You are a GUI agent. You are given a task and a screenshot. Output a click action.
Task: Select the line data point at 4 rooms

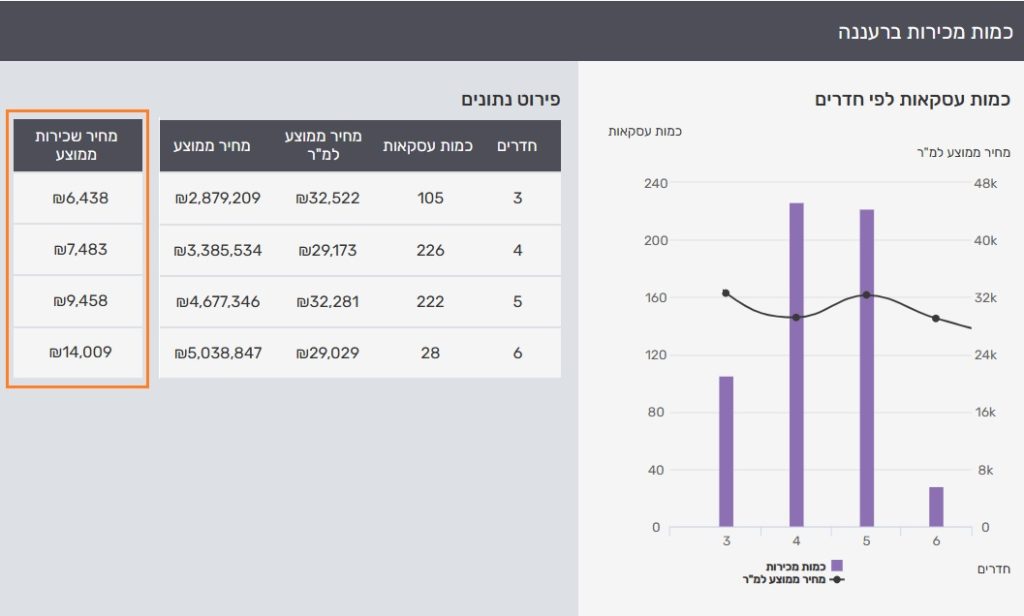click(796, 318)
